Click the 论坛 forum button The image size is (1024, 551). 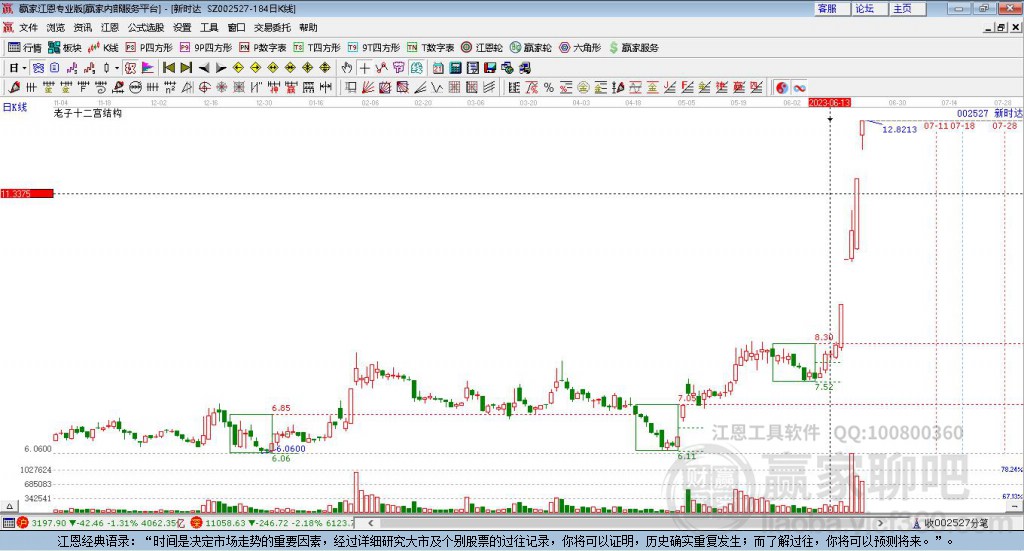coord(864,8)
